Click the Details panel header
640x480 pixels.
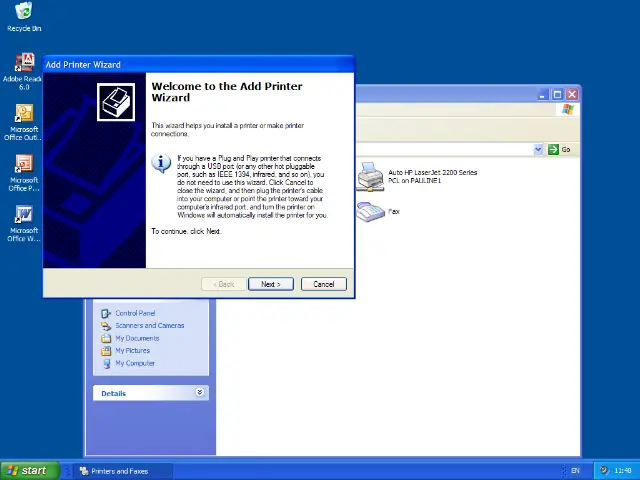pyautogui.click(x=151, y=393)
